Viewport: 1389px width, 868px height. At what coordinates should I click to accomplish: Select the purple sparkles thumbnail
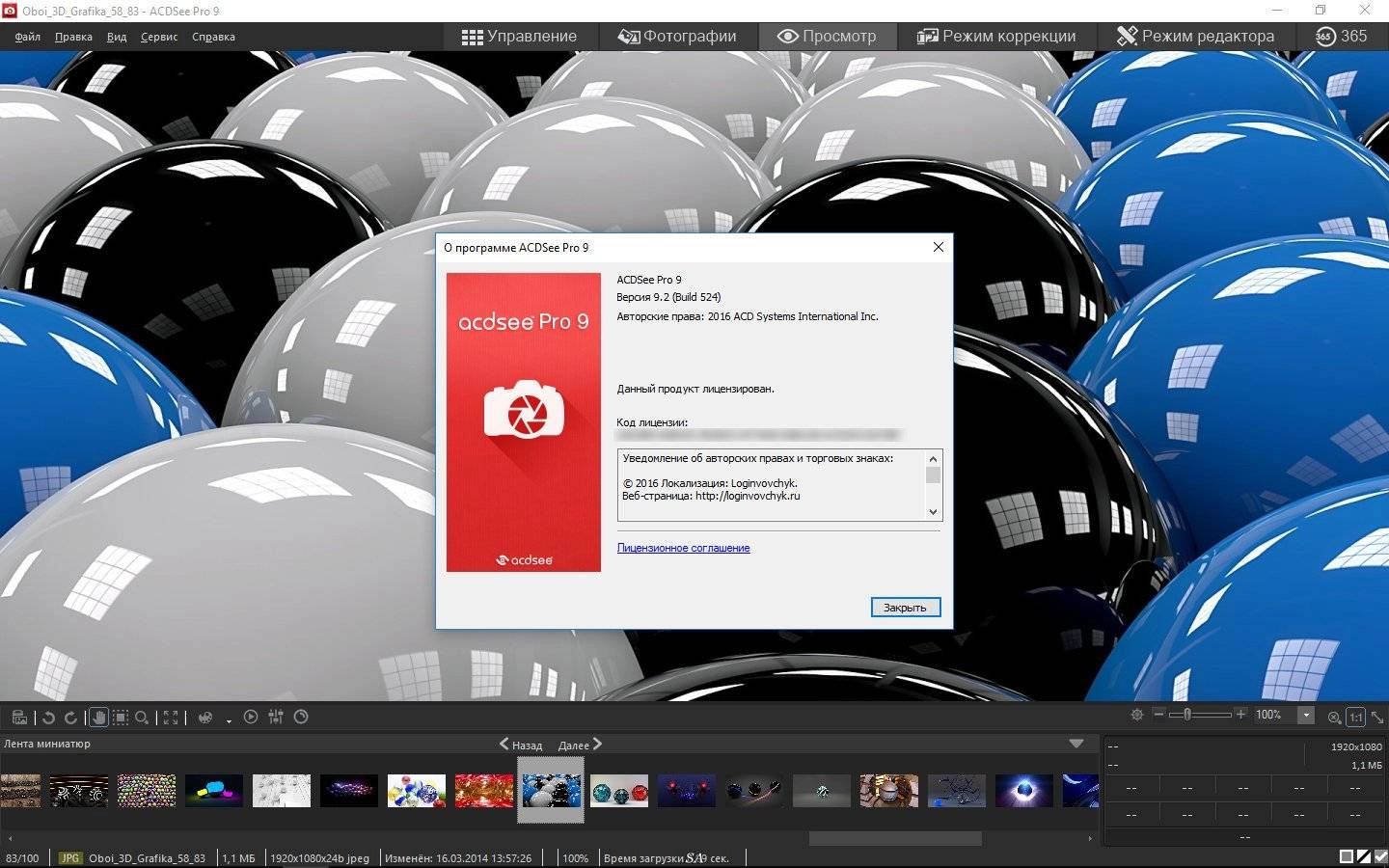pyautogui.click(x=349, y=791)
